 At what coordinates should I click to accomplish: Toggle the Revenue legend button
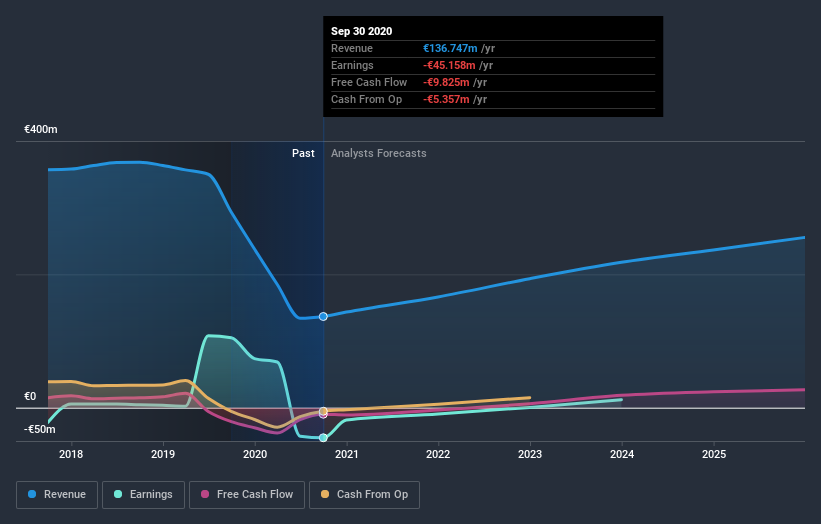[x=57, y=495]
